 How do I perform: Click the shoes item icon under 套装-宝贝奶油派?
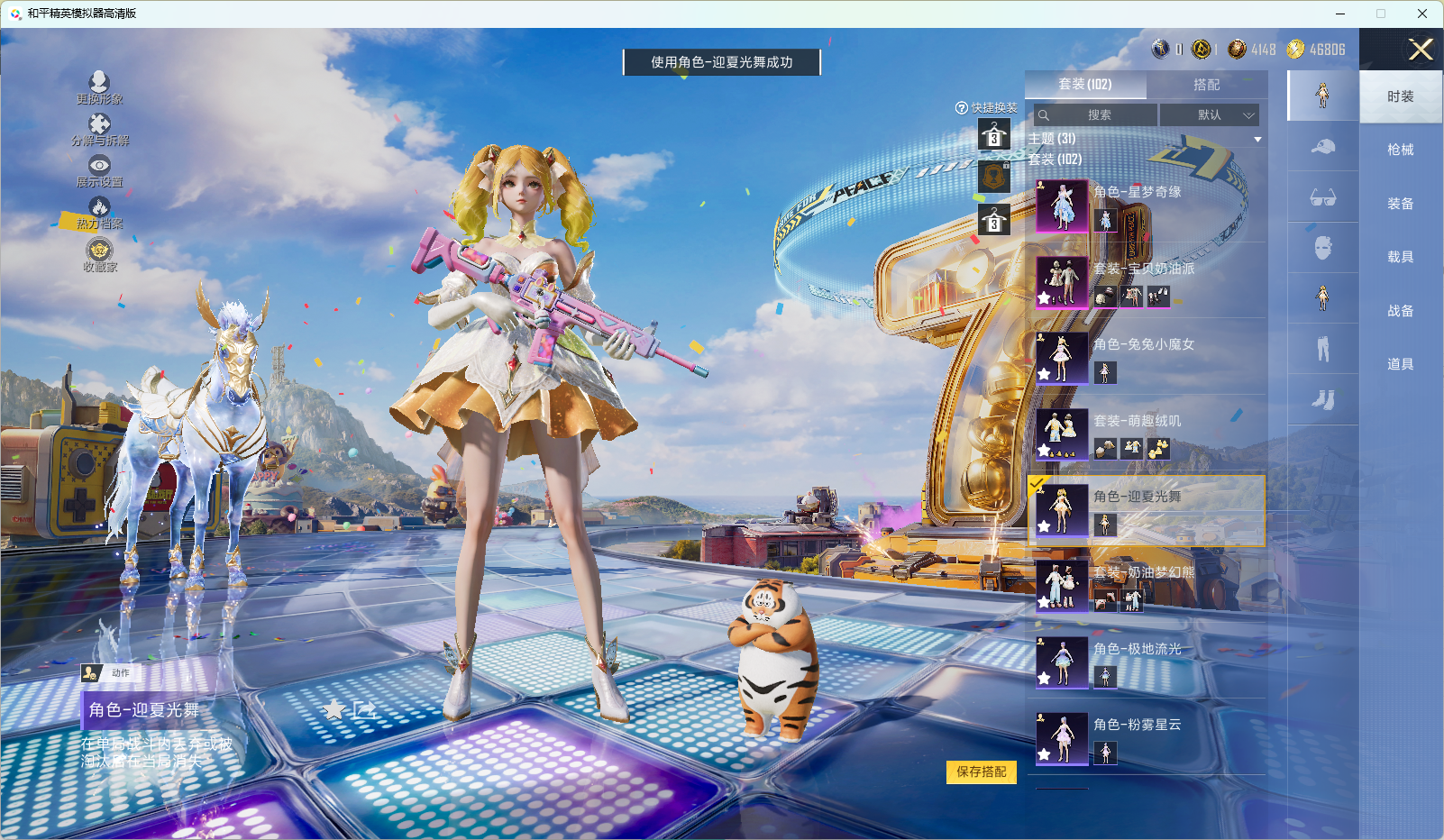[x=1158, y=297]
